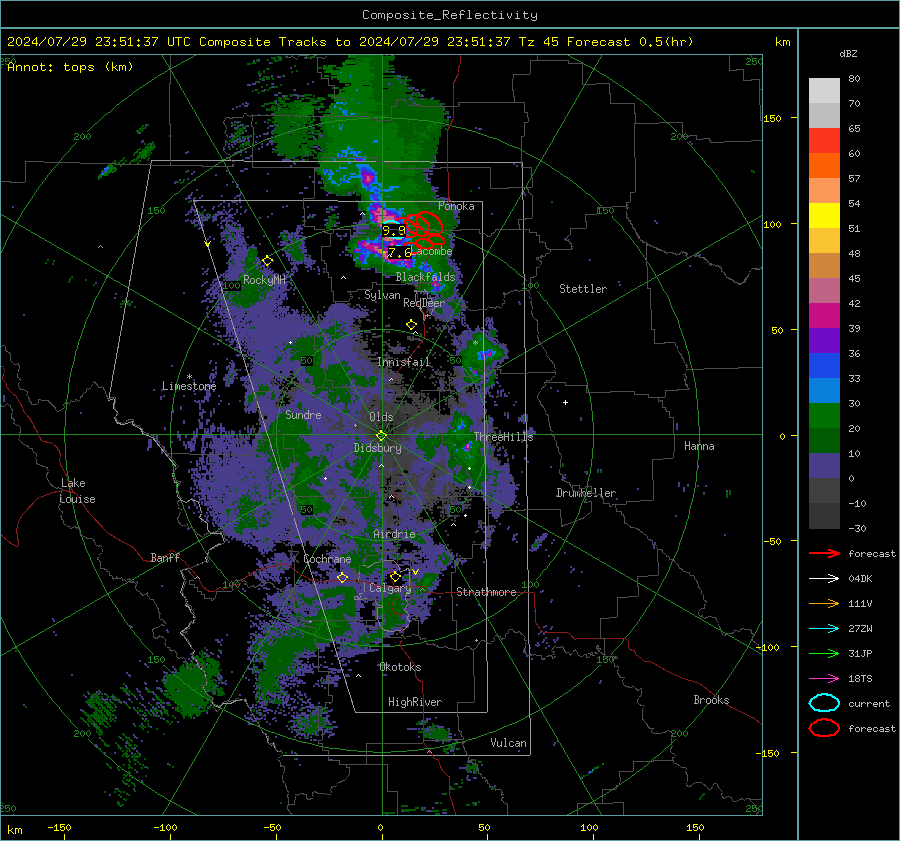Click the Didsbury city label
900x841 pixels.
click(x=378, y=448)
